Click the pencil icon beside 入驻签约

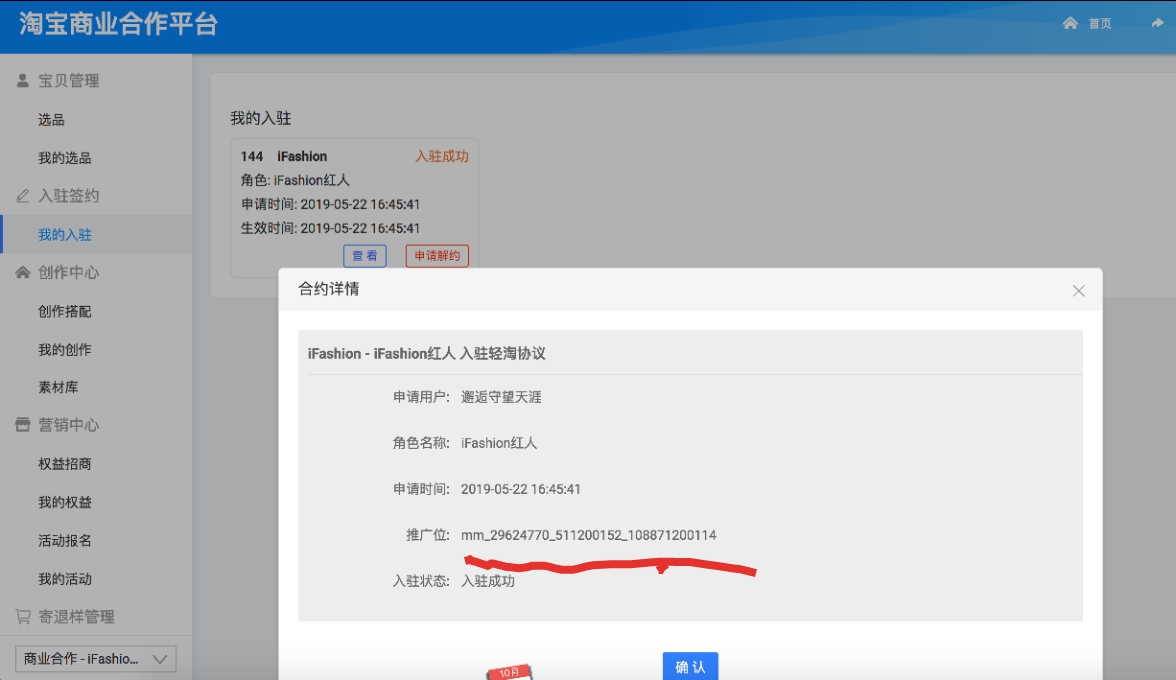tap(22, 196)
